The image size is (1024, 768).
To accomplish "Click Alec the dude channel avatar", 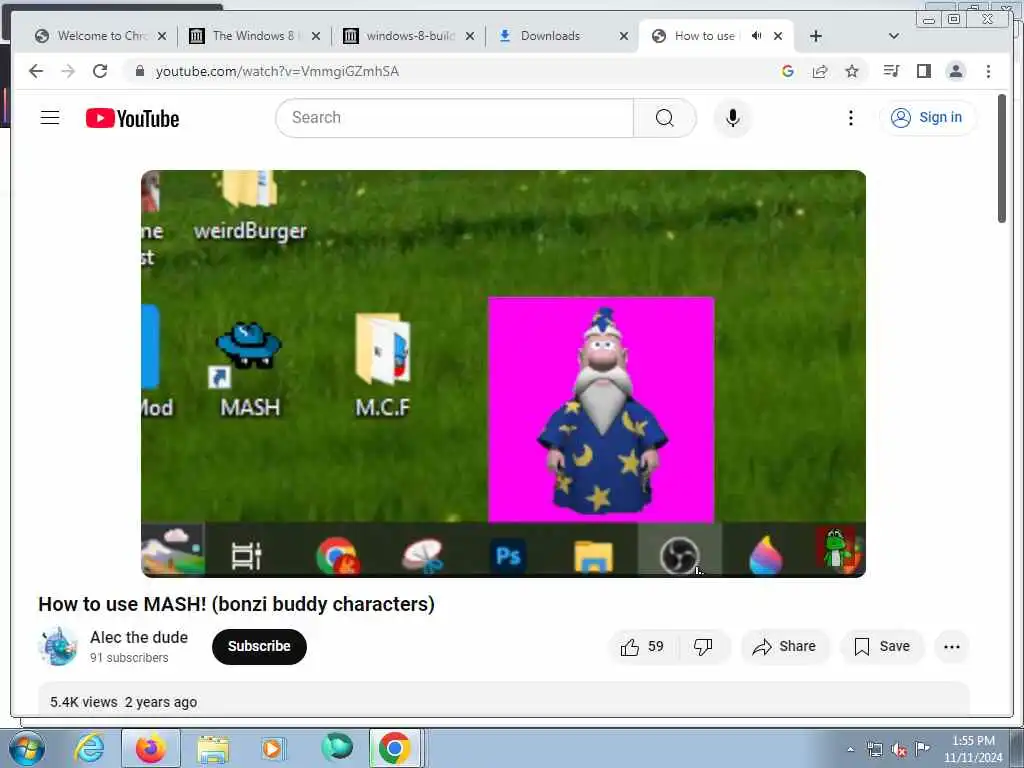I will (x=58, y=647).
